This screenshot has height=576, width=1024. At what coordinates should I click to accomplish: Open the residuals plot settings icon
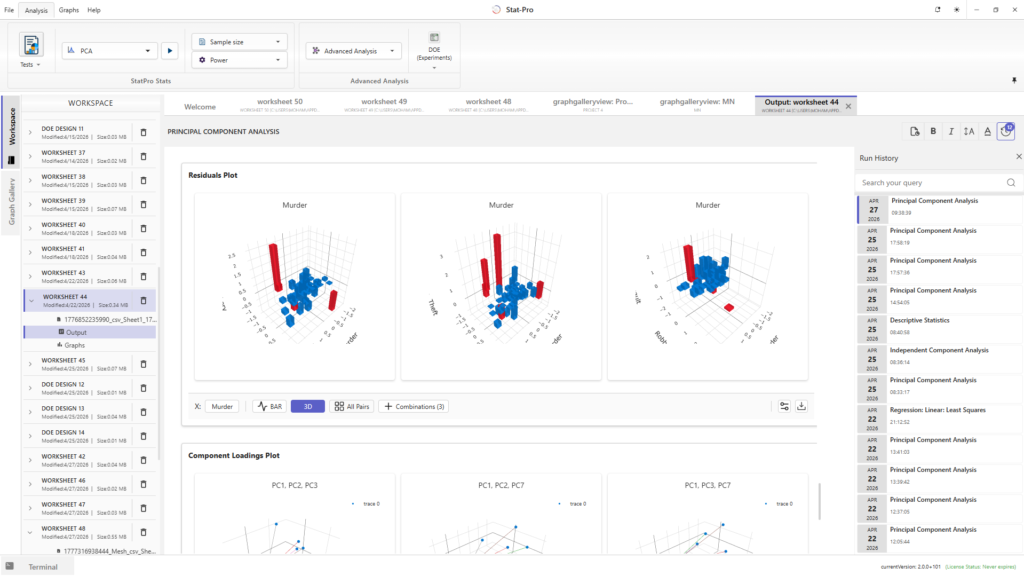(x=784, y=406)
